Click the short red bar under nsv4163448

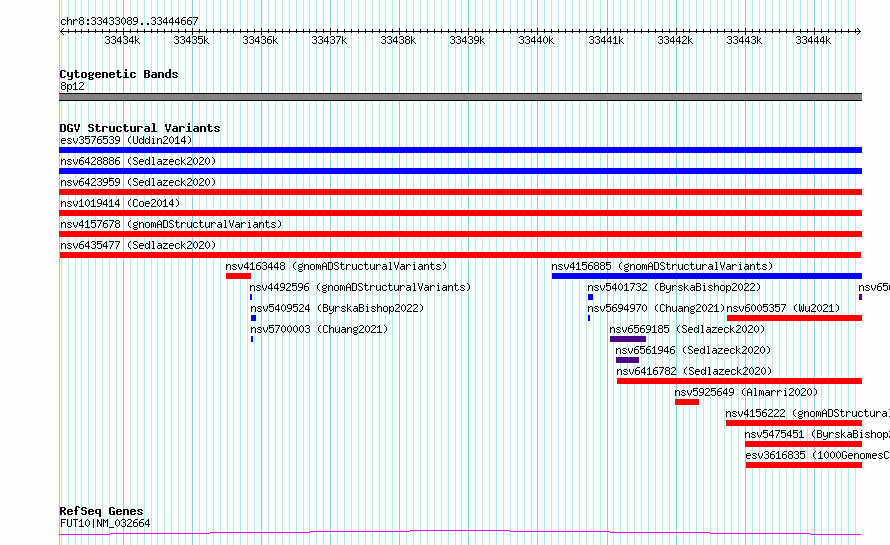(x=238, y=276)
